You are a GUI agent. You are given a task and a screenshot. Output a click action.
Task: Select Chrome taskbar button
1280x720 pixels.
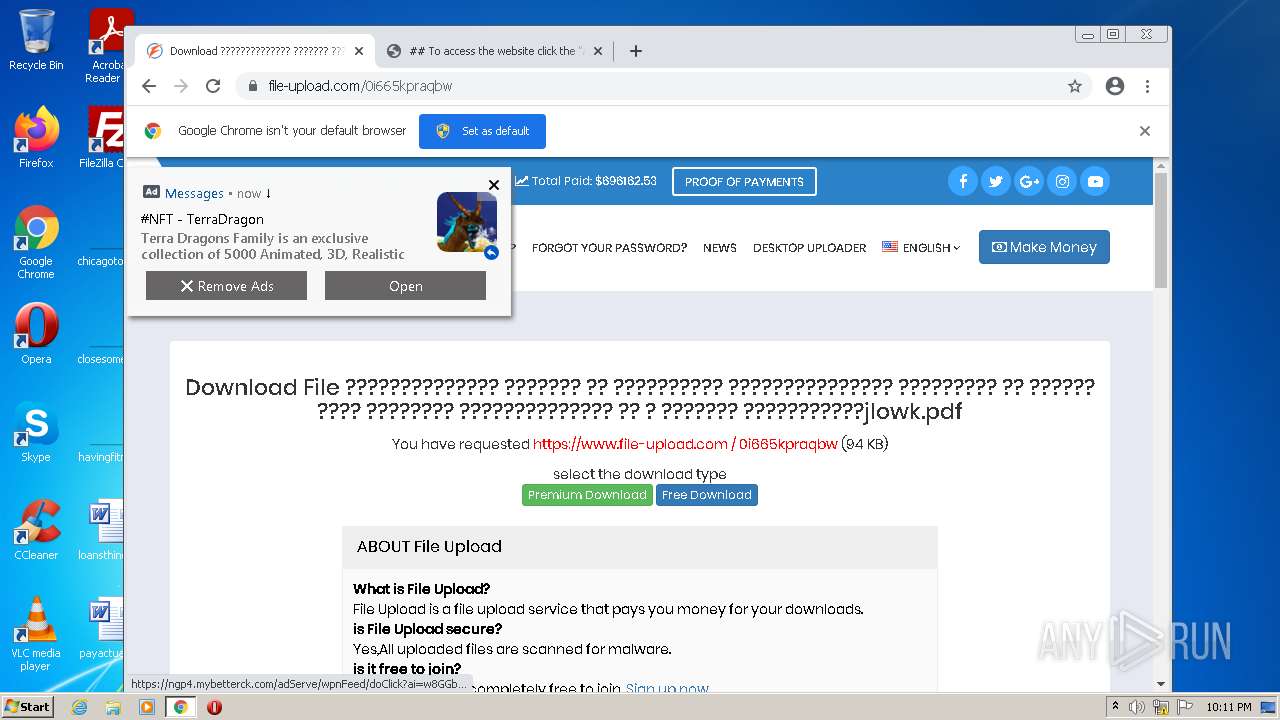[181, 707]
